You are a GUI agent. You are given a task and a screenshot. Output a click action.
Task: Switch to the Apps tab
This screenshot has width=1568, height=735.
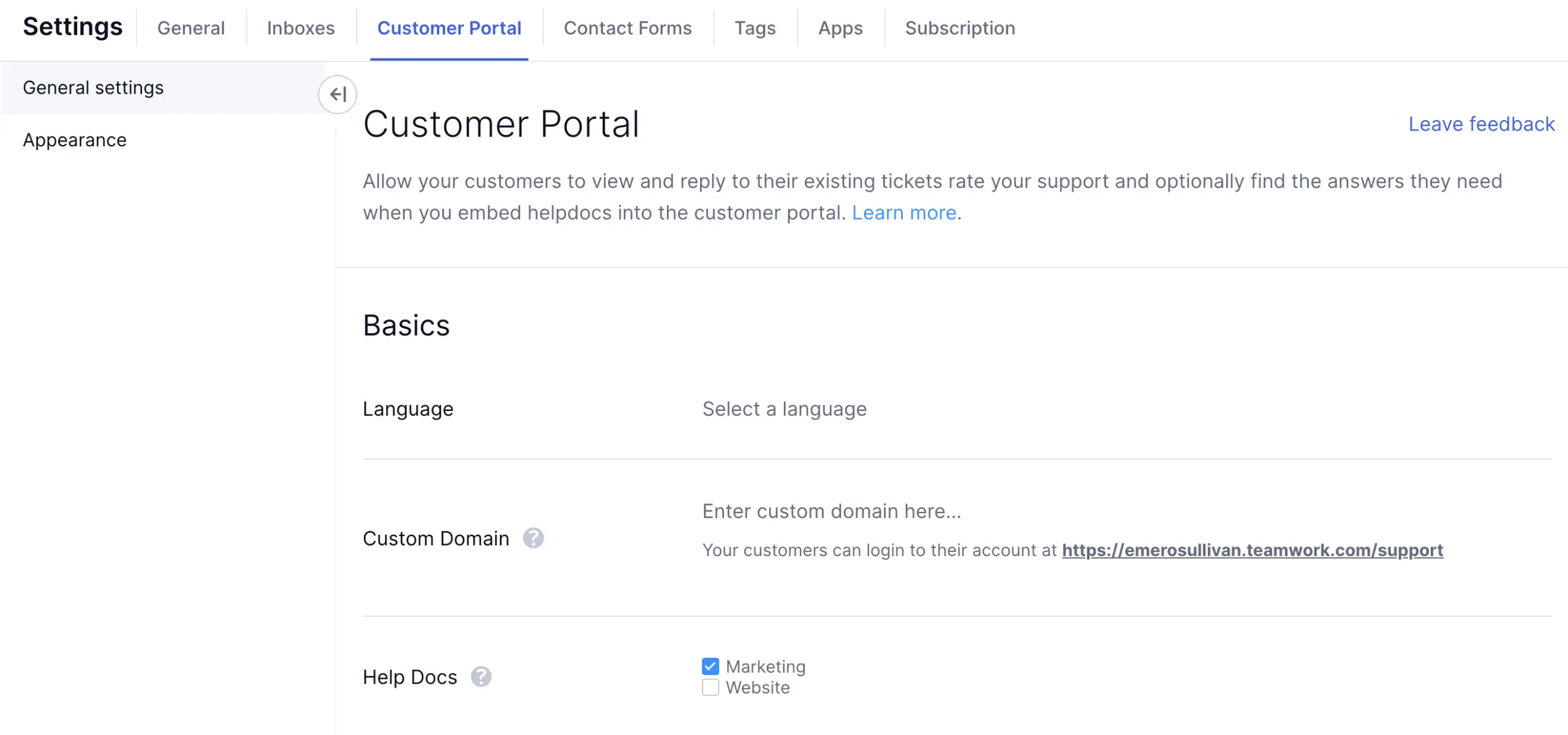coord(840,28)
